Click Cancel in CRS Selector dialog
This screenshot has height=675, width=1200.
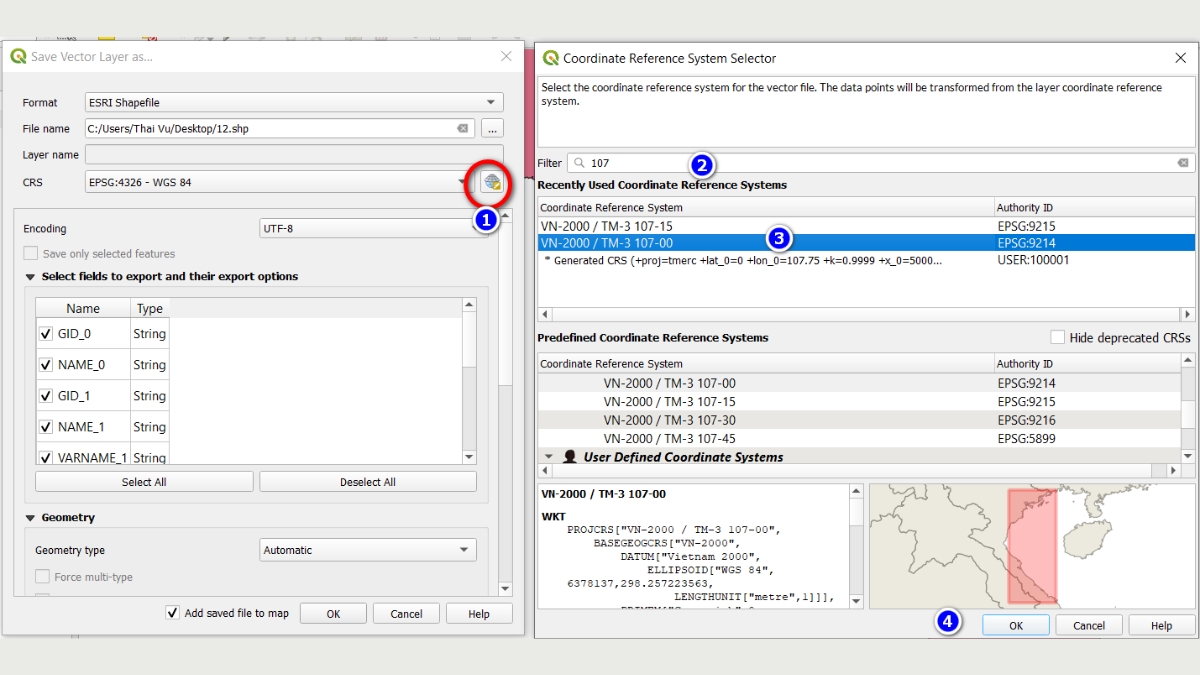pos(1089,625)
